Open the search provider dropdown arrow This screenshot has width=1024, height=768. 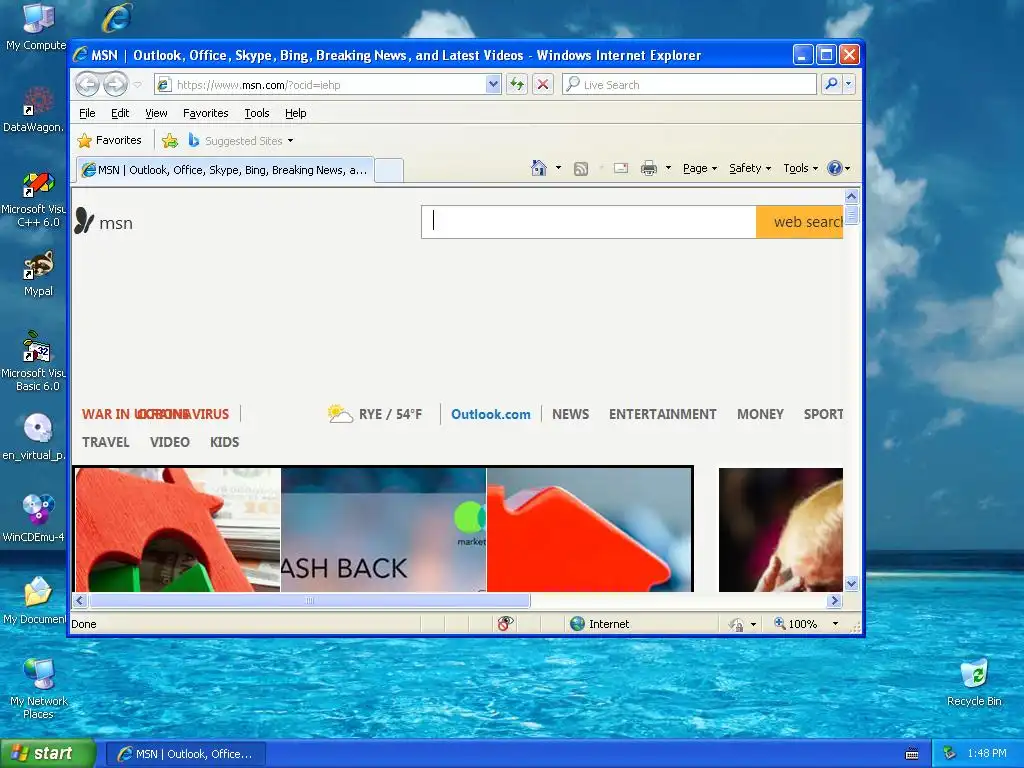pos(848,84)
